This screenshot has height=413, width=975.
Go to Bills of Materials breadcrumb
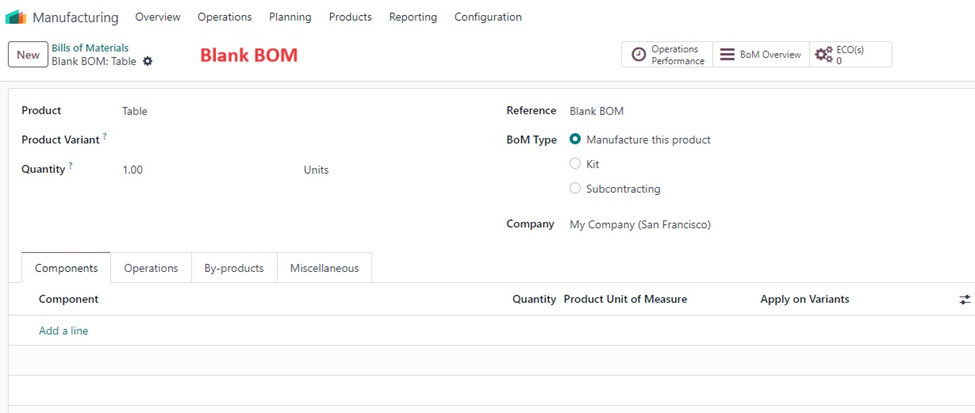pos(90,48)
